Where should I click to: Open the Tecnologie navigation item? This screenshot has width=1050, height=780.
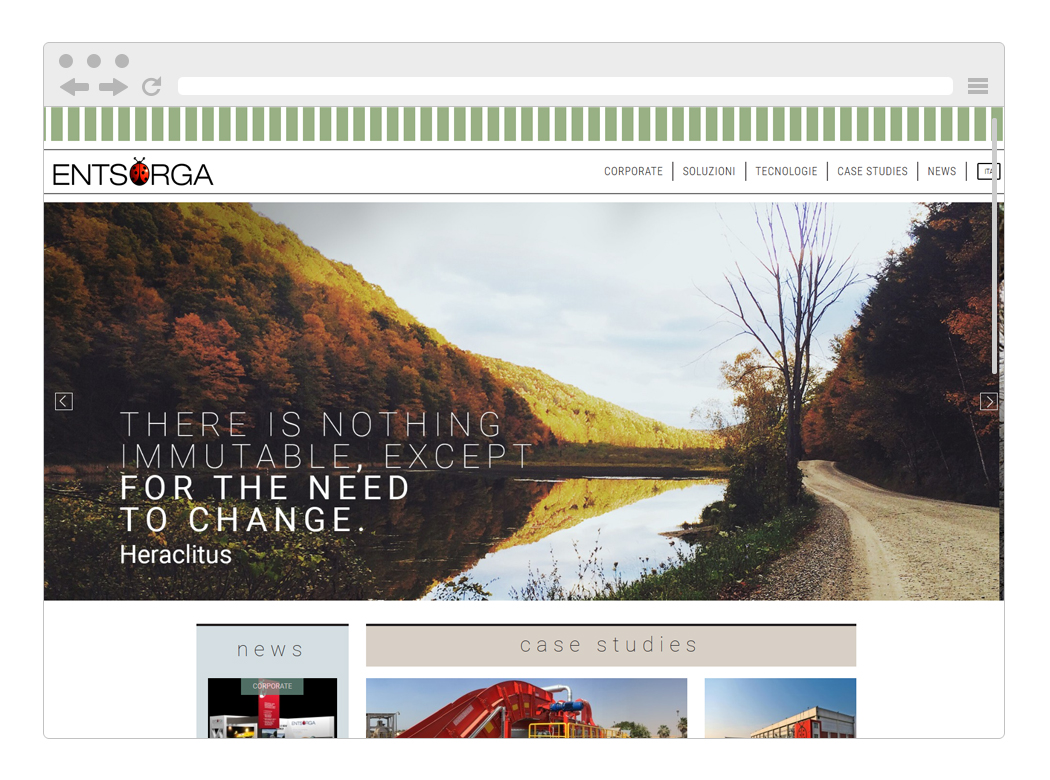coord(786,171)
